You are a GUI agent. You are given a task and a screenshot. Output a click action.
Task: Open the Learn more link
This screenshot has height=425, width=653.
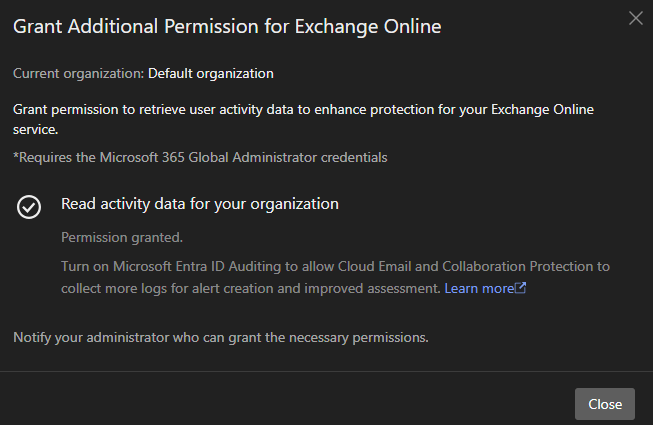[x=479, y=288]
